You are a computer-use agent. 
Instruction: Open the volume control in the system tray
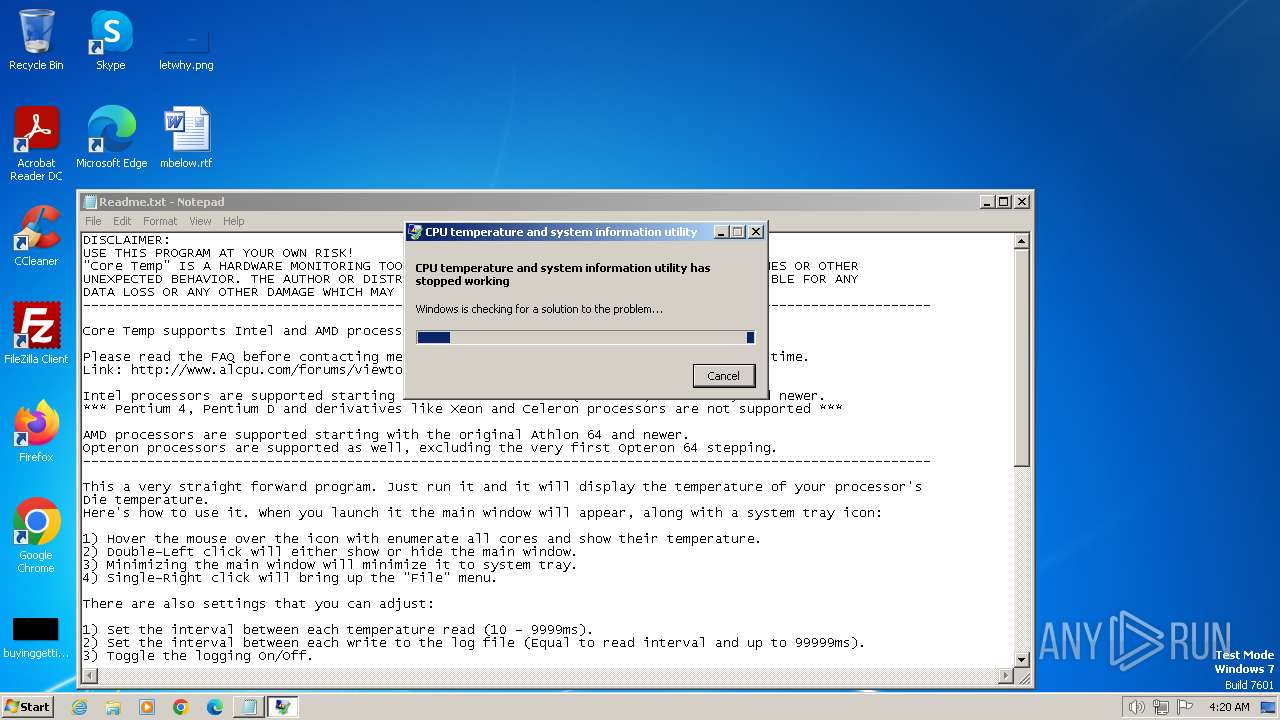click(1136, 707)
